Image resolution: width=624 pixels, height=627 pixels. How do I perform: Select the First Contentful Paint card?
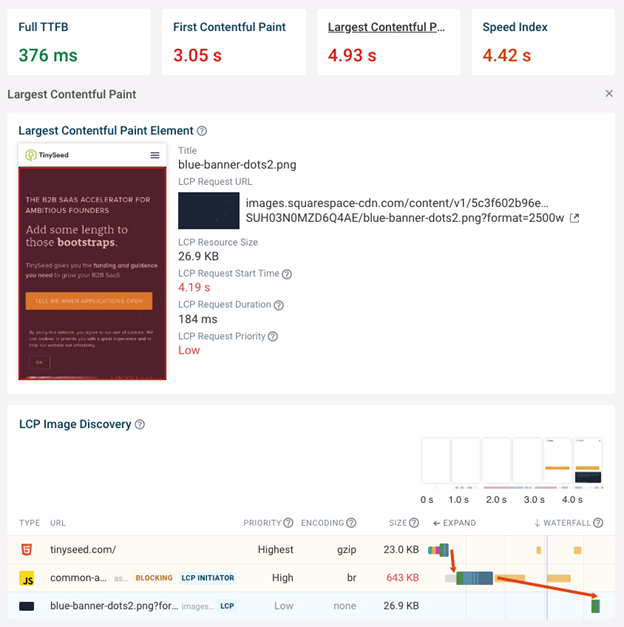(234, 42)
